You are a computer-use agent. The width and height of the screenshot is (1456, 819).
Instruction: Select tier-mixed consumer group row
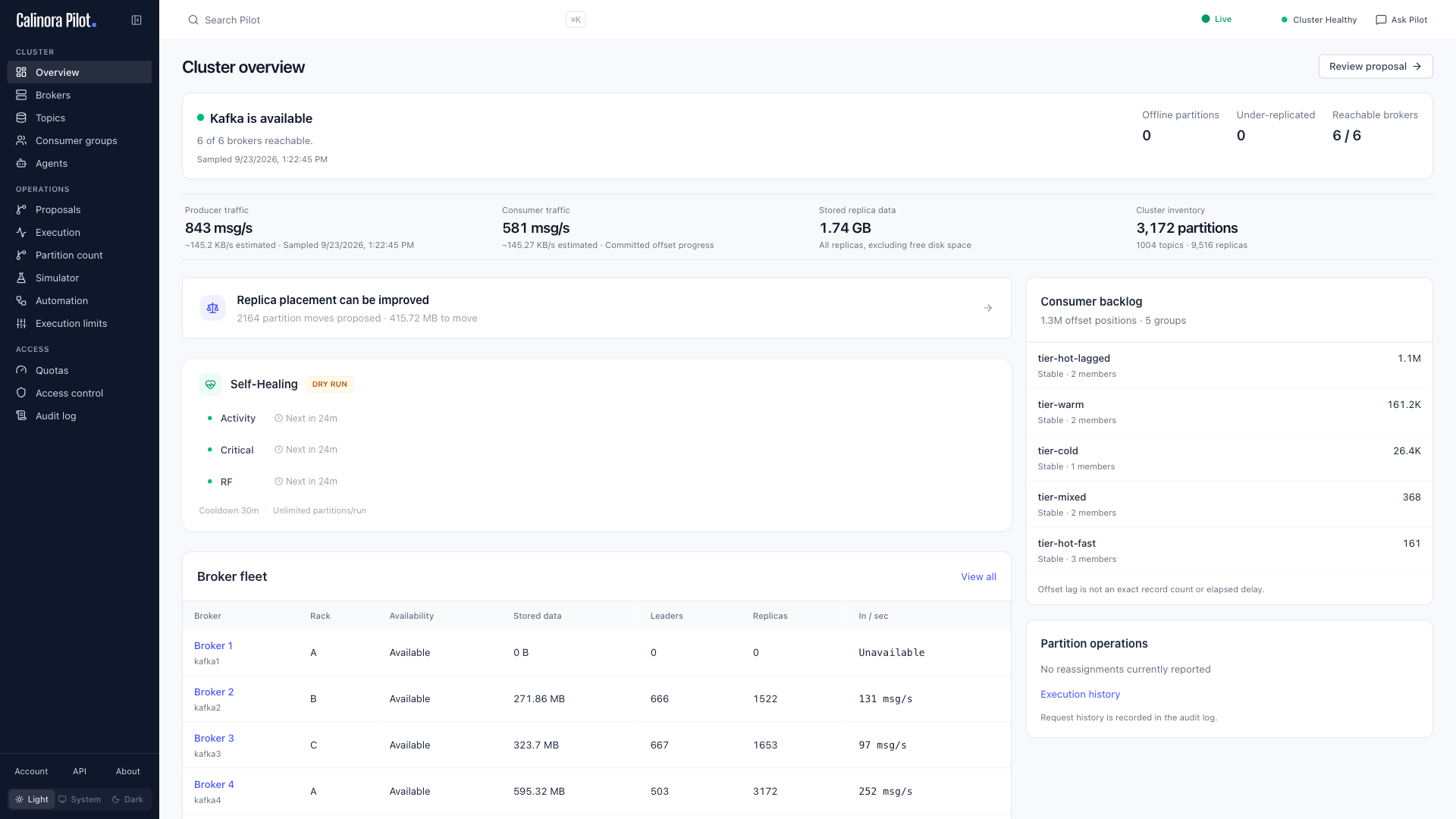tap(1228, 504)
